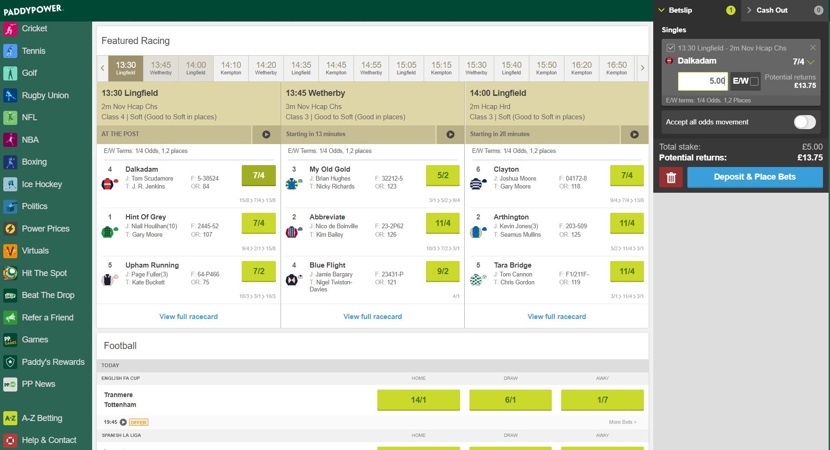
Task: Select the 14:35 Lingfield race tab
Action: click(301, 68)
